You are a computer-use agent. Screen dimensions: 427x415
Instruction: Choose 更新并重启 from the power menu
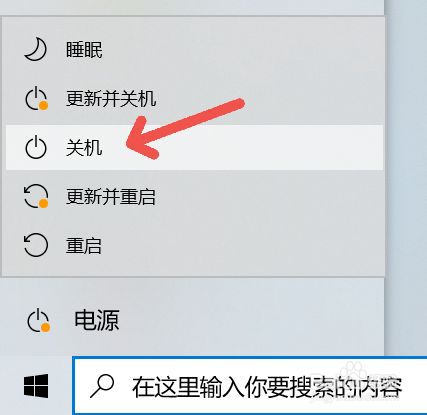[x=111, y=196]
